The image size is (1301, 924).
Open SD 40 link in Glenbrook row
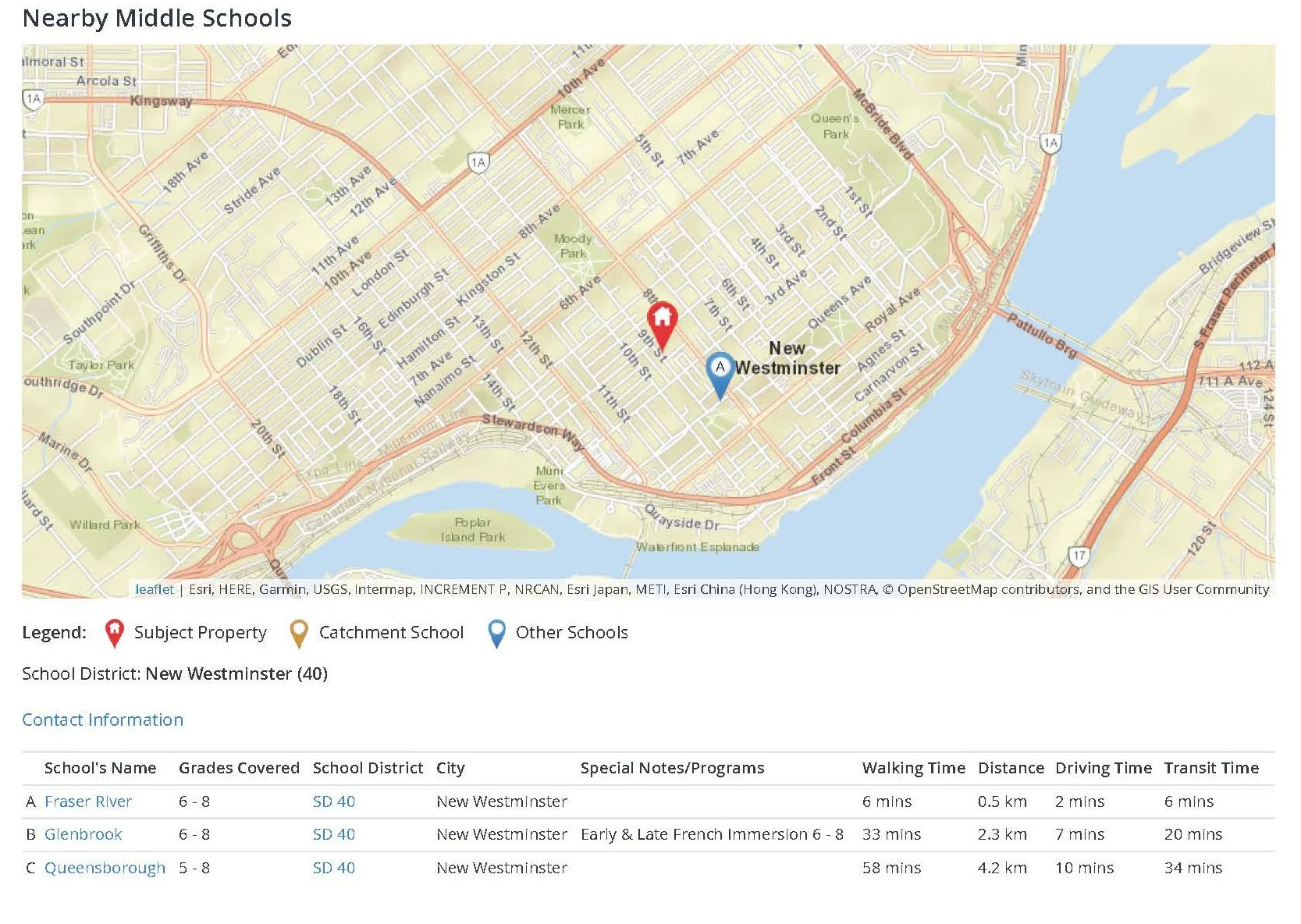pyautogui.click(x=334, y=834)
